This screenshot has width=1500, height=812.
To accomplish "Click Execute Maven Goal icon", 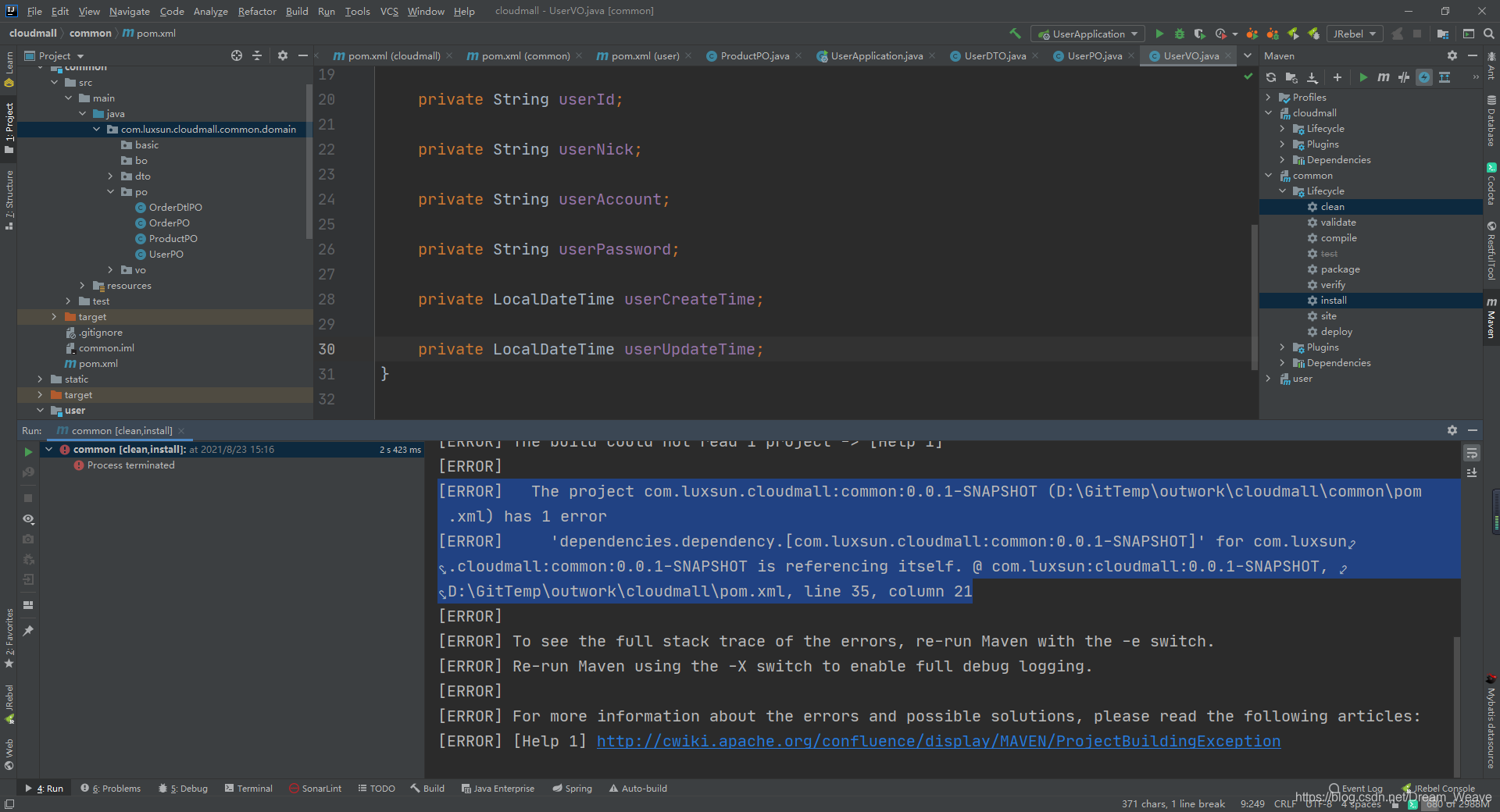I will point(1383,77).
